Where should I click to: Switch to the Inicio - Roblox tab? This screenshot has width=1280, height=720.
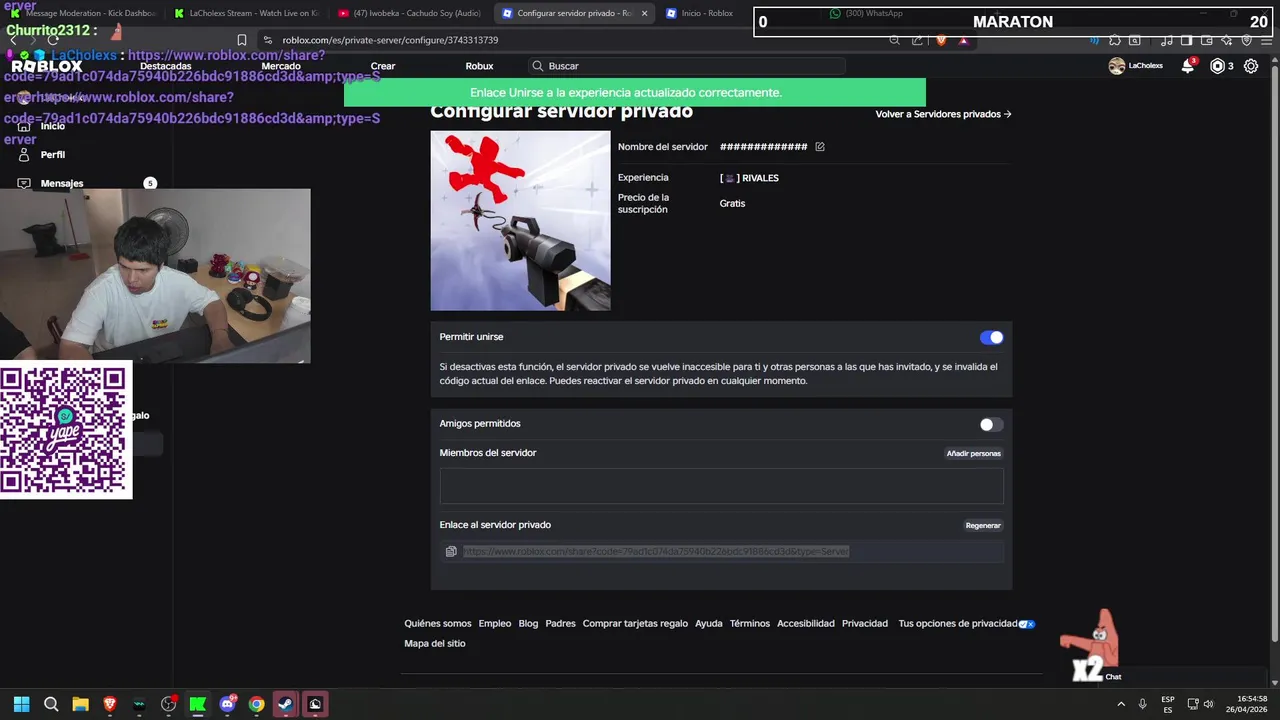pos(705,13)
